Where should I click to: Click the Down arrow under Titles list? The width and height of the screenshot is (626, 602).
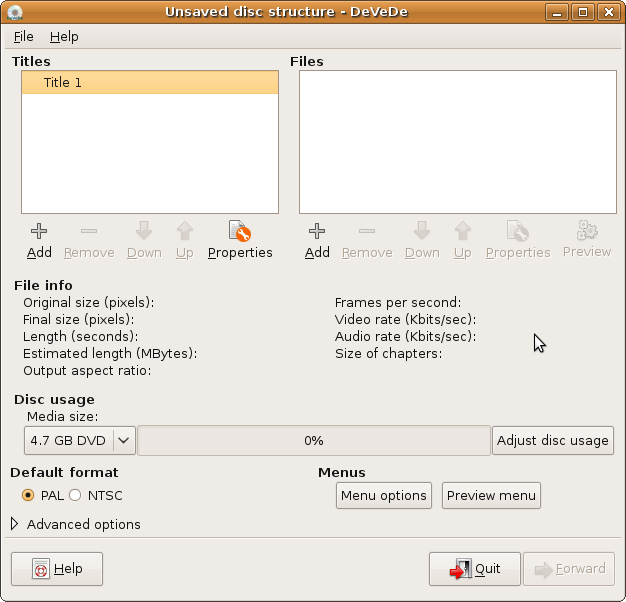coord(144,232)
